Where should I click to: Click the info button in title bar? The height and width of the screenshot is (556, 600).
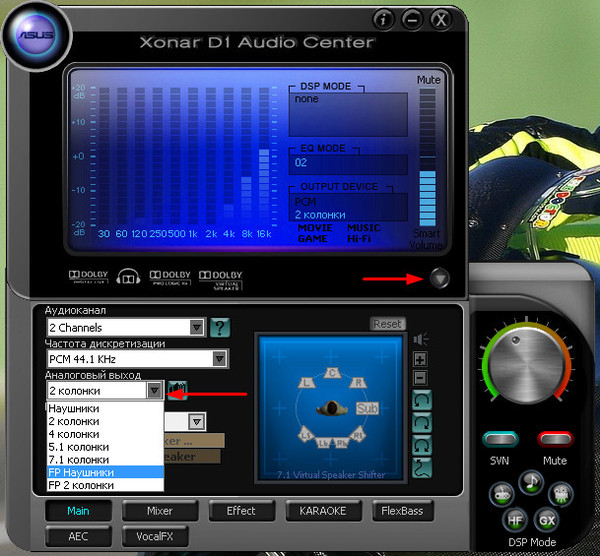382,20
